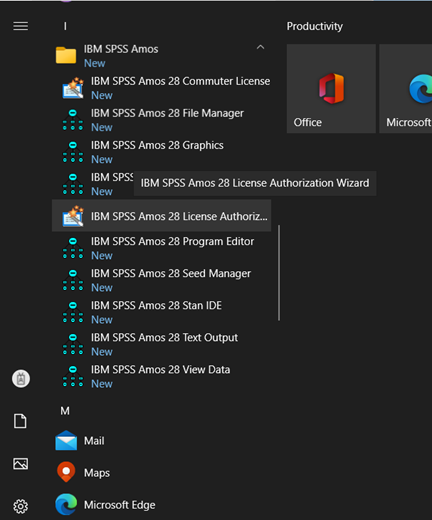Open the Pictures sidebar icon

click(20, 463)
